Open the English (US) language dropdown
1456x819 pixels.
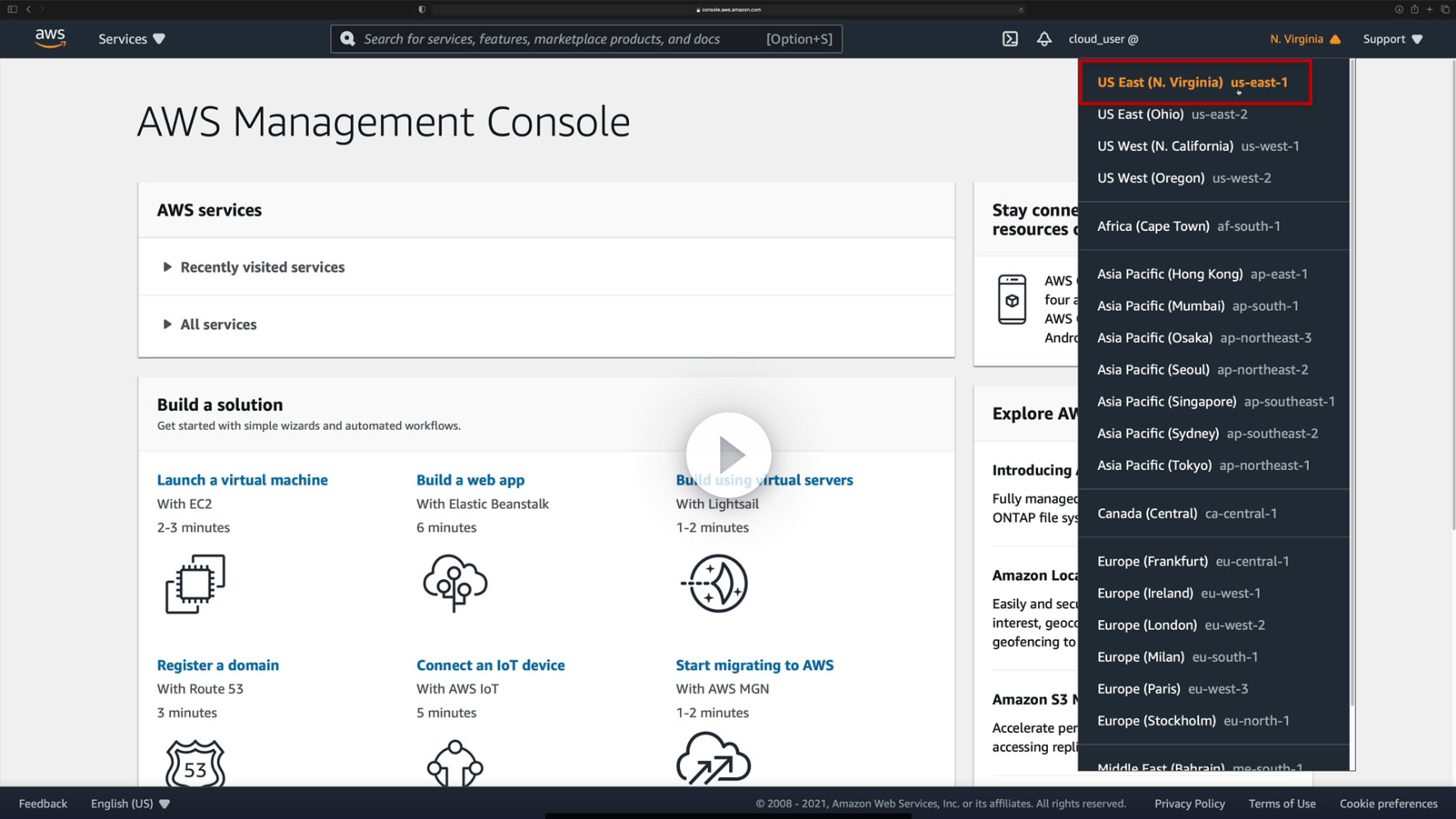(131, 803)
